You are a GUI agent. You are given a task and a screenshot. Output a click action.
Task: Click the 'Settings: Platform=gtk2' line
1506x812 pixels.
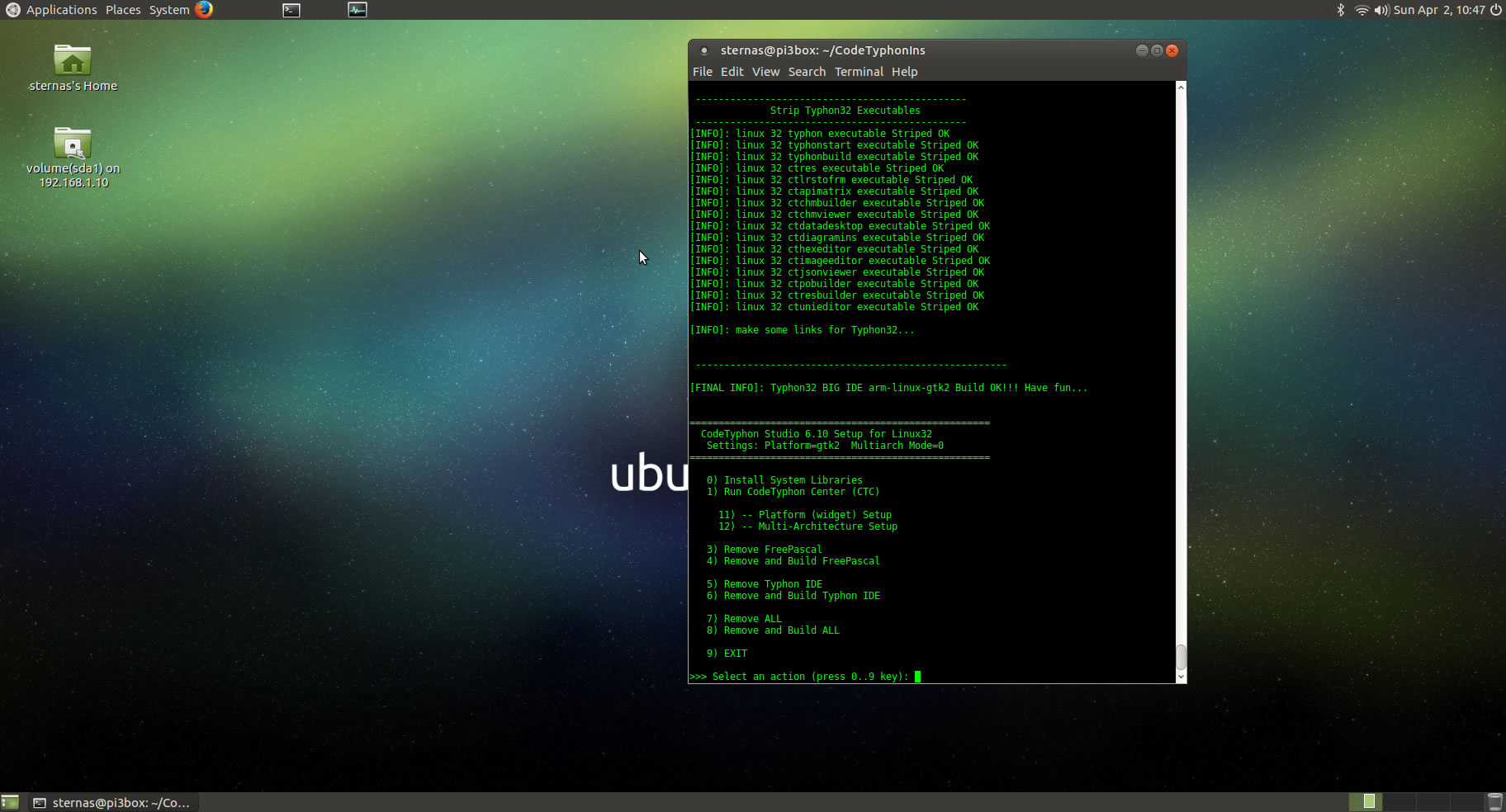(825, 446)
